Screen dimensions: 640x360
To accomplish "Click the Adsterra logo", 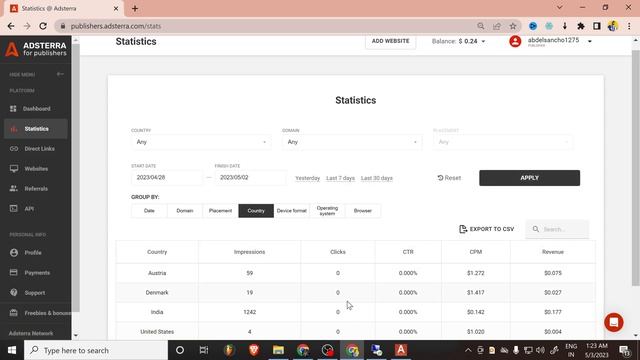I will tap(36, 49).
